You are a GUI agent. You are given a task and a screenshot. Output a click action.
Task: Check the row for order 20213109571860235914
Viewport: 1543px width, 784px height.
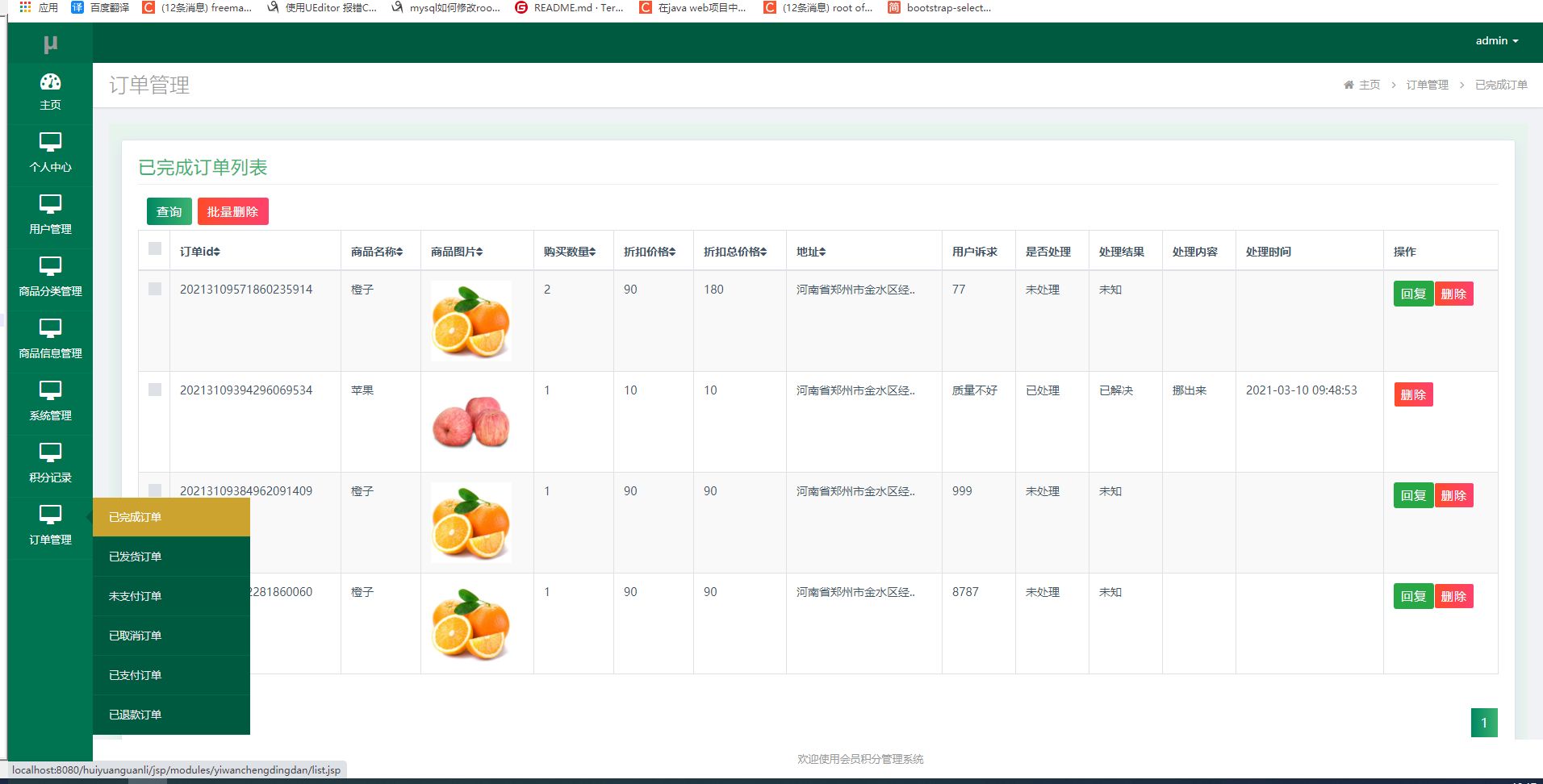[155, 289]
